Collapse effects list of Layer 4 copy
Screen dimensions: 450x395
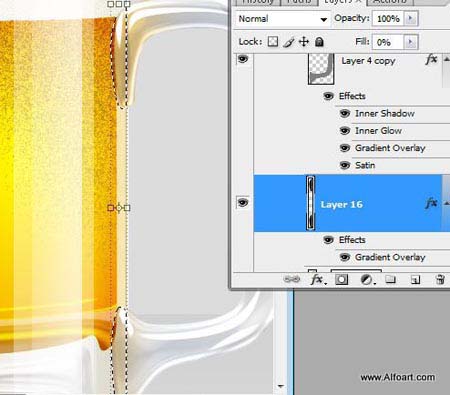click(446, 60)
